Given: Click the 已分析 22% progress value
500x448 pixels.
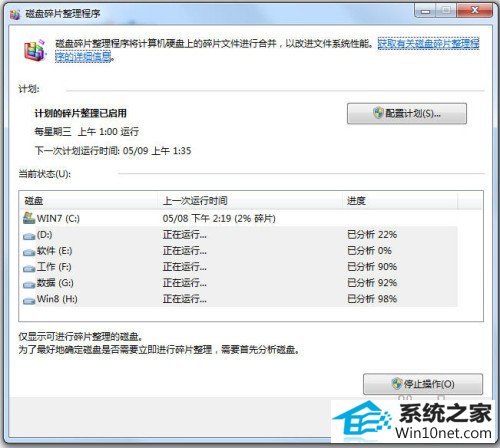Looking at the screenshot, I should click(372, 235).
